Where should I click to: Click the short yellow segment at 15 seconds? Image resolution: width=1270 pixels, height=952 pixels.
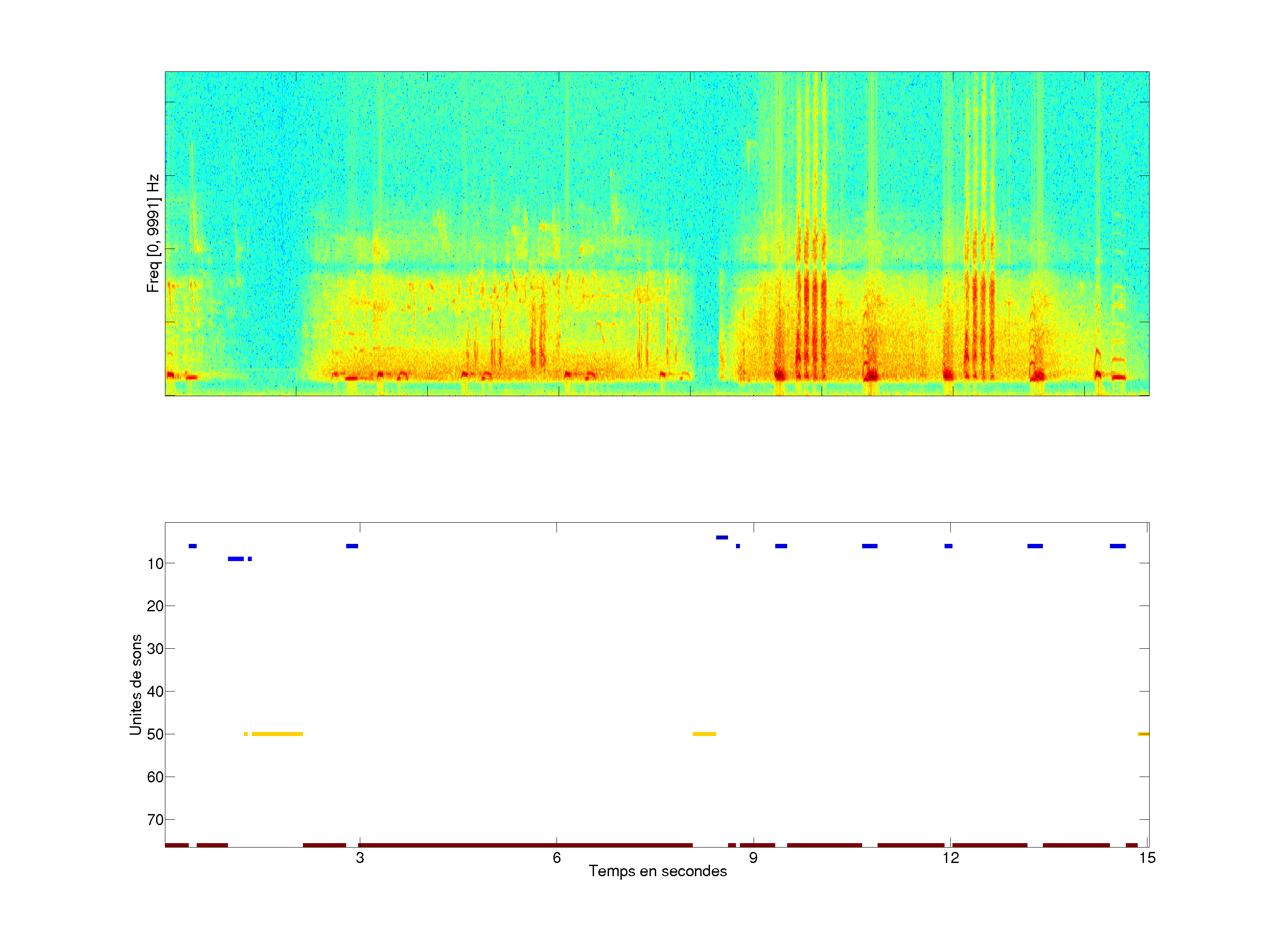[x=1143, y=734]
